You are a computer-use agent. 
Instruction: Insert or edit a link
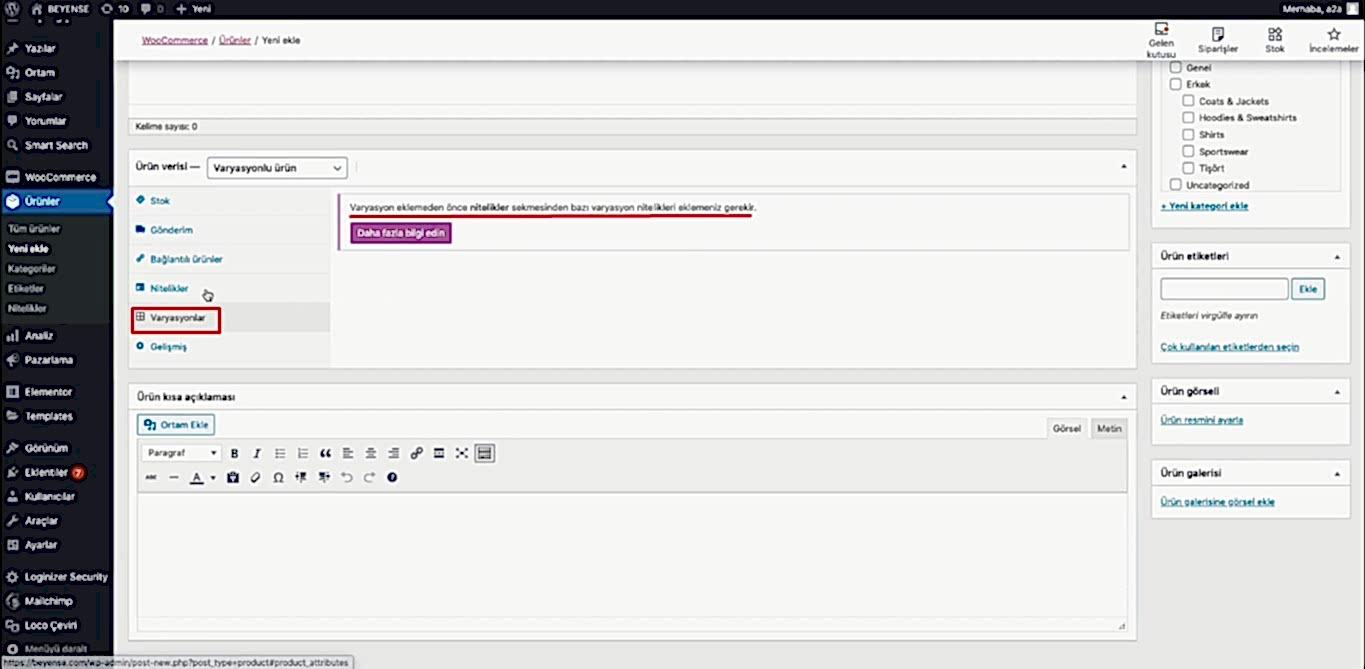tap(417, 453)
